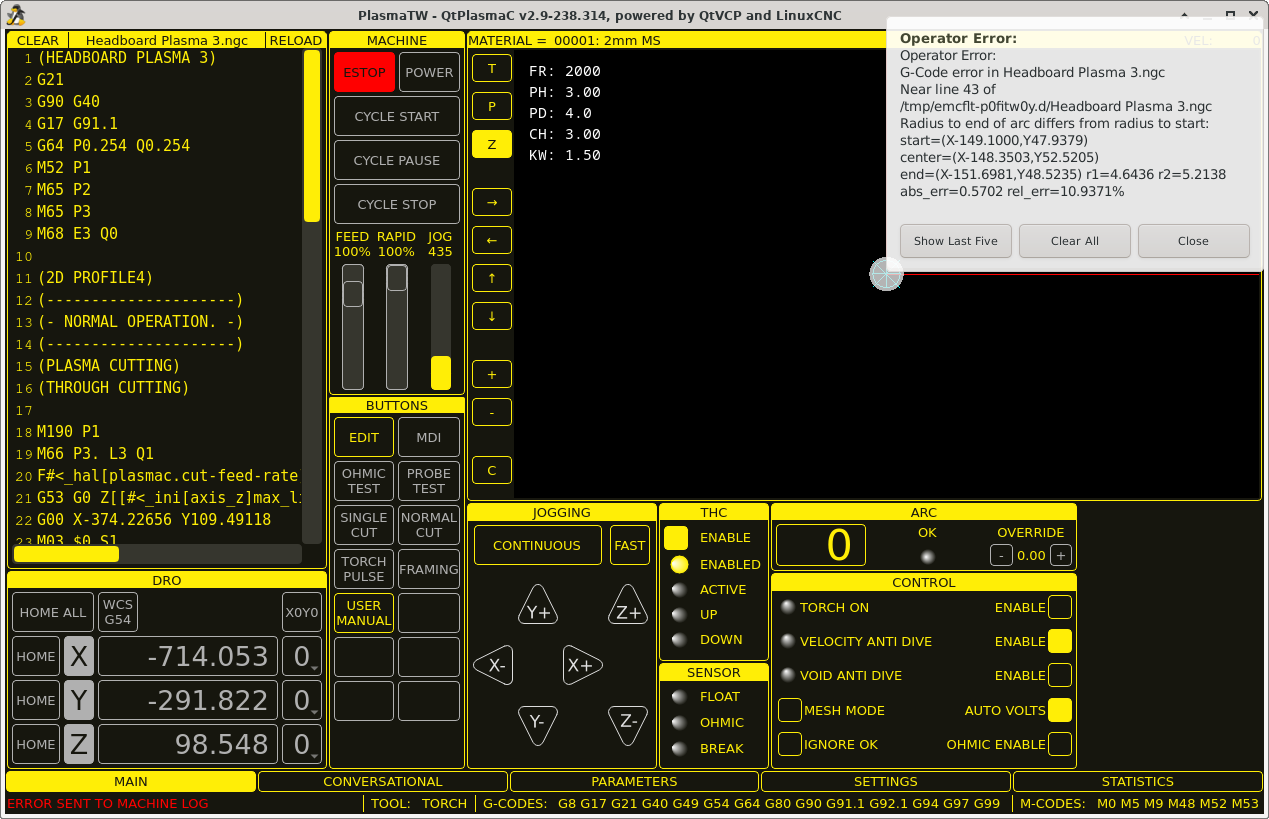The width and height of the screenshot is (1269, 819).
Task: Pan preview right with the right arrow
Action: [492, 202]
